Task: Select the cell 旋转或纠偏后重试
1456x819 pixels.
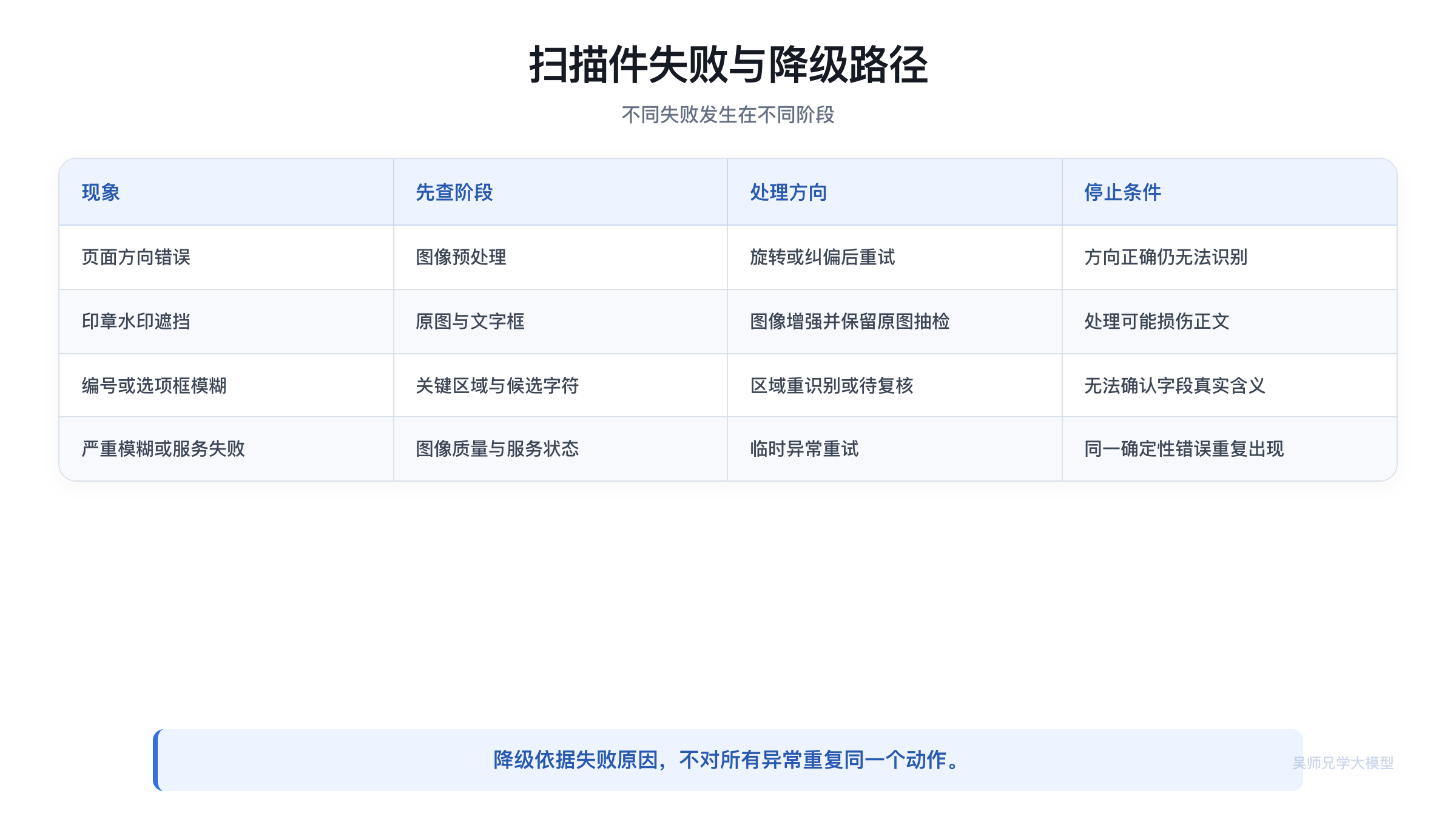Action: click(895, 257)
